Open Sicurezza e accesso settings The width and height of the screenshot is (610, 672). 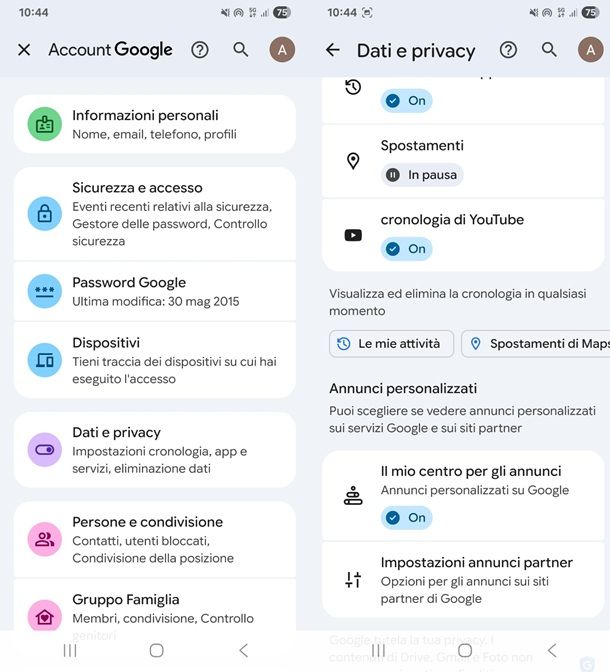(x=155, y=213)
